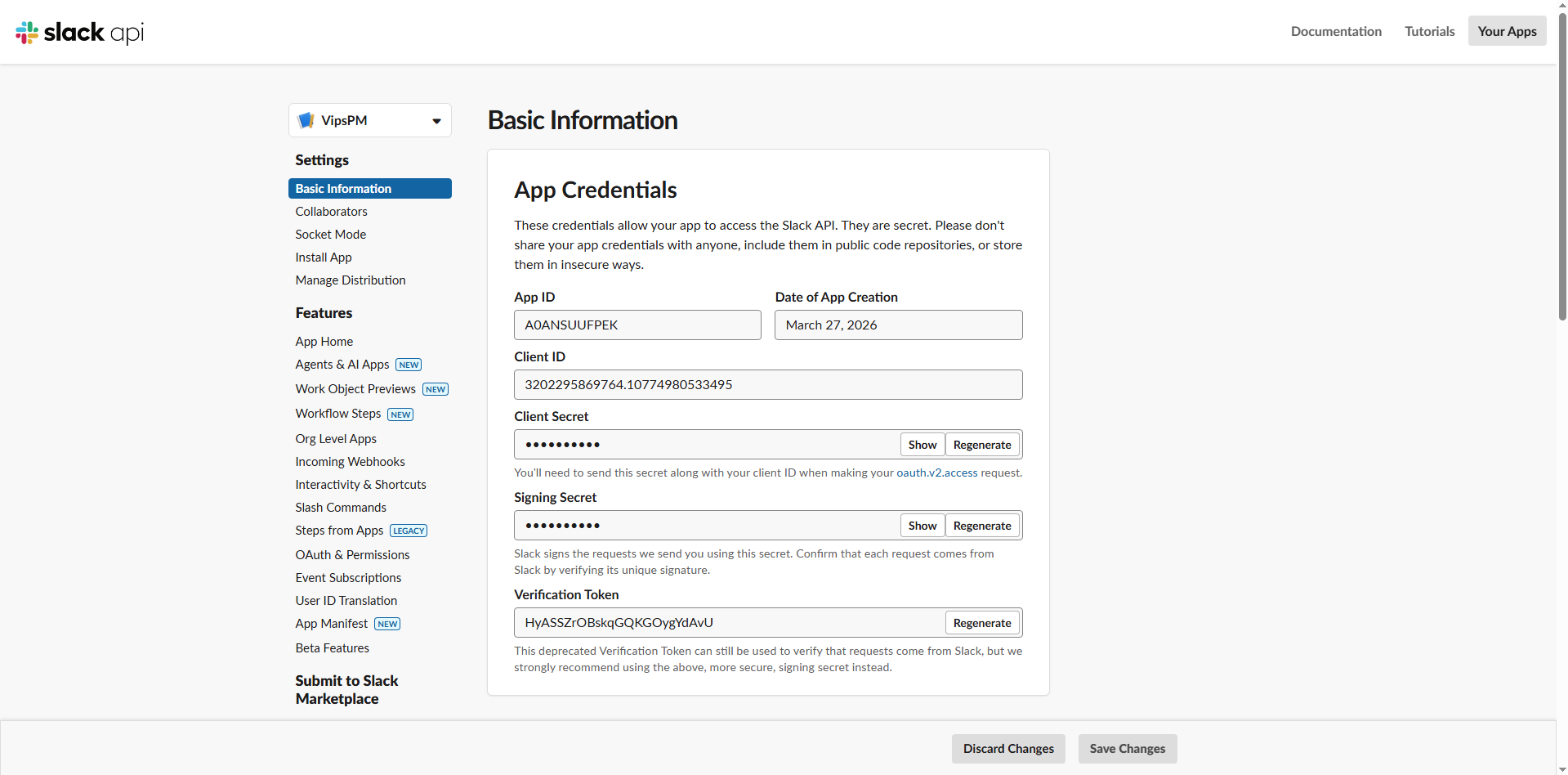The image size is (1568, 775).
Task: Navigate to Socket Mode settings
Action: (x=330, y=234)
